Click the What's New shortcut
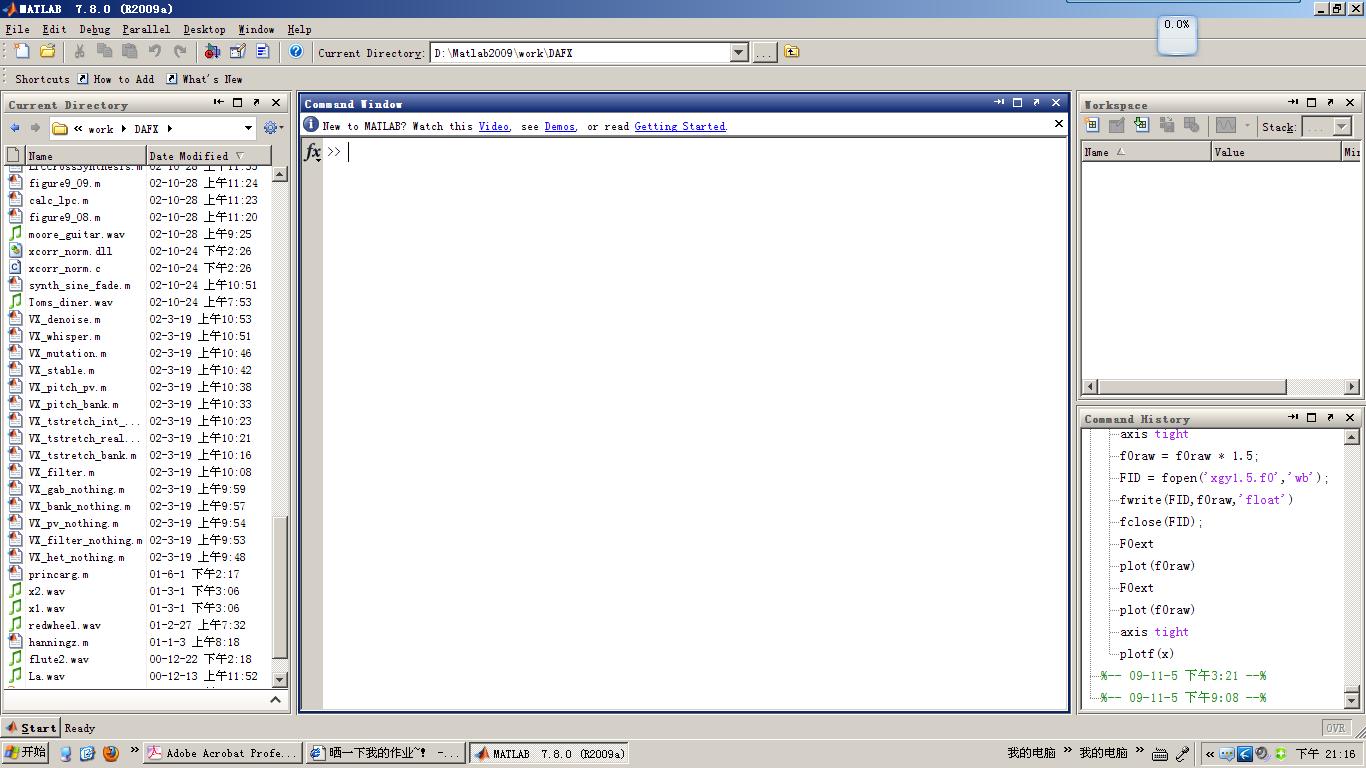Viewport: 1366px width, 768px height. point(204,79)
